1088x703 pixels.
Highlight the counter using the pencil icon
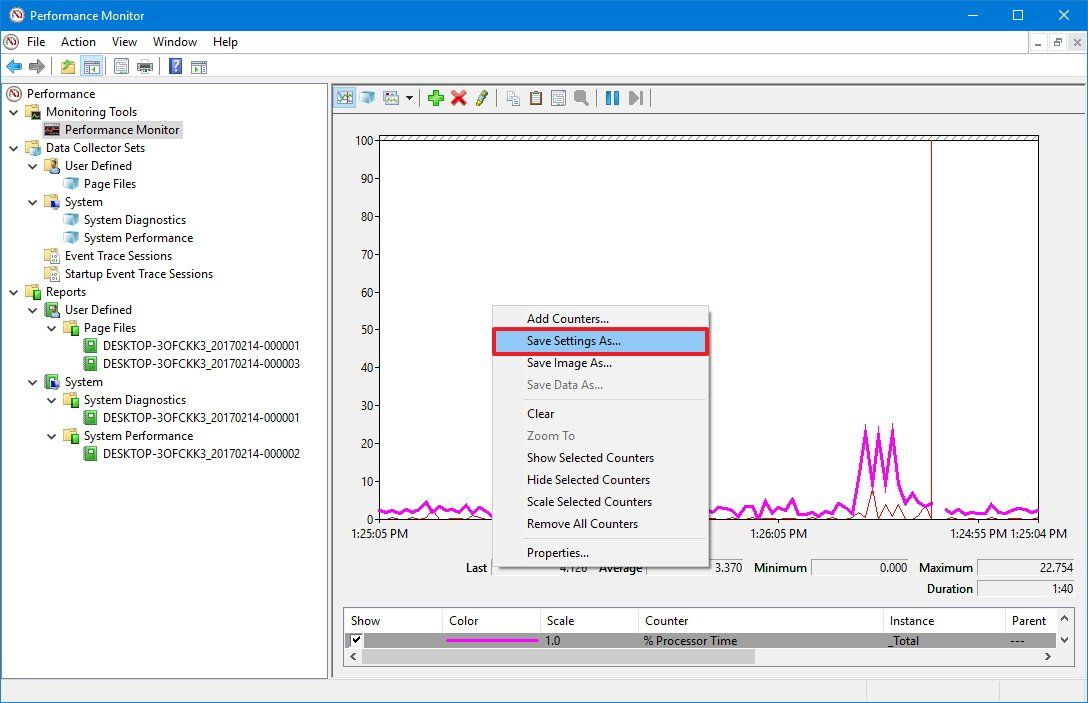(480, 97)
